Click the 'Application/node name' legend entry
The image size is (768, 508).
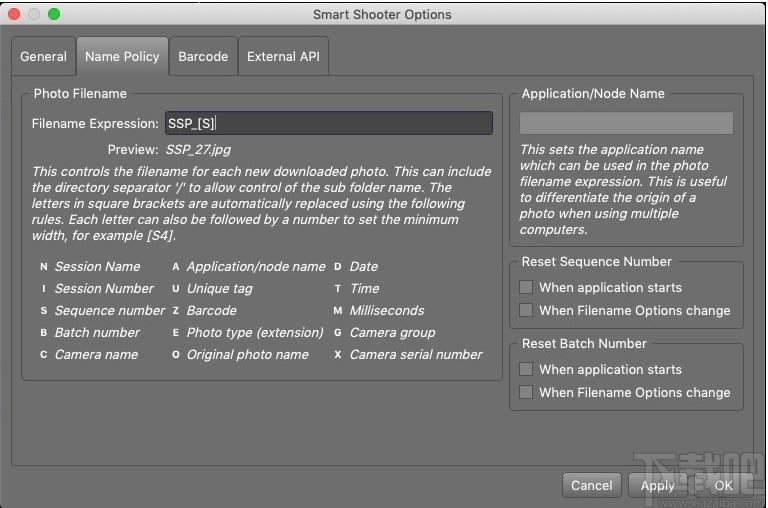tap(256, 266)
